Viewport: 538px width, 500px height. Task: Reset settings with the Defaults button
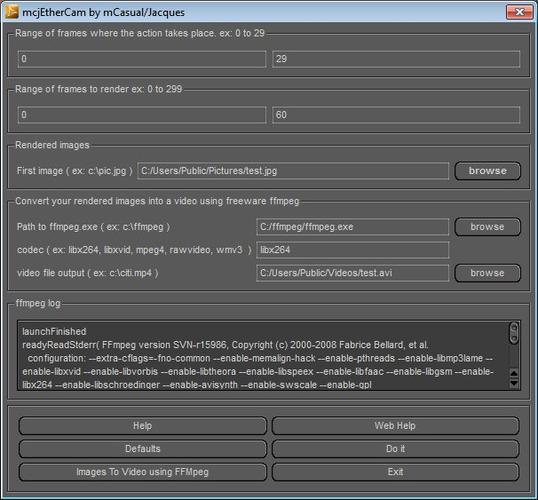coord(143,449)
